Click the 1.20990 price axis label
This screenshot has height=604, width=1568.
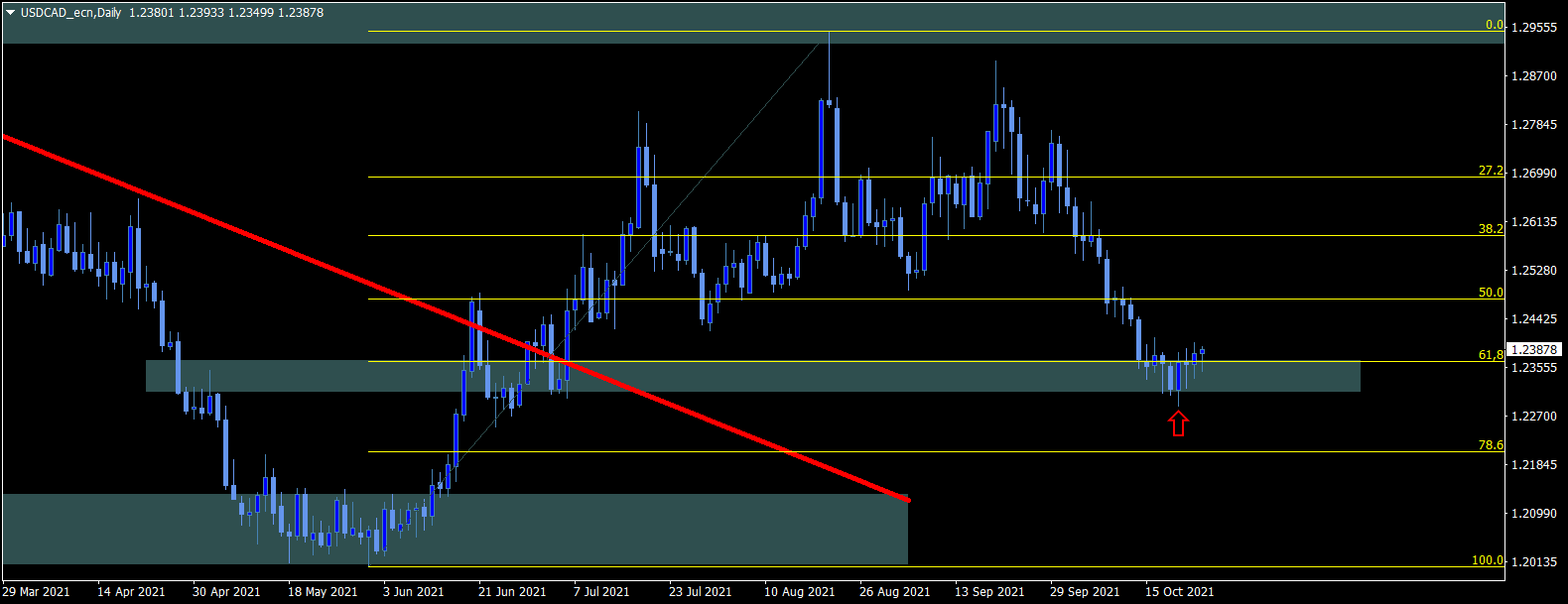1535,514
